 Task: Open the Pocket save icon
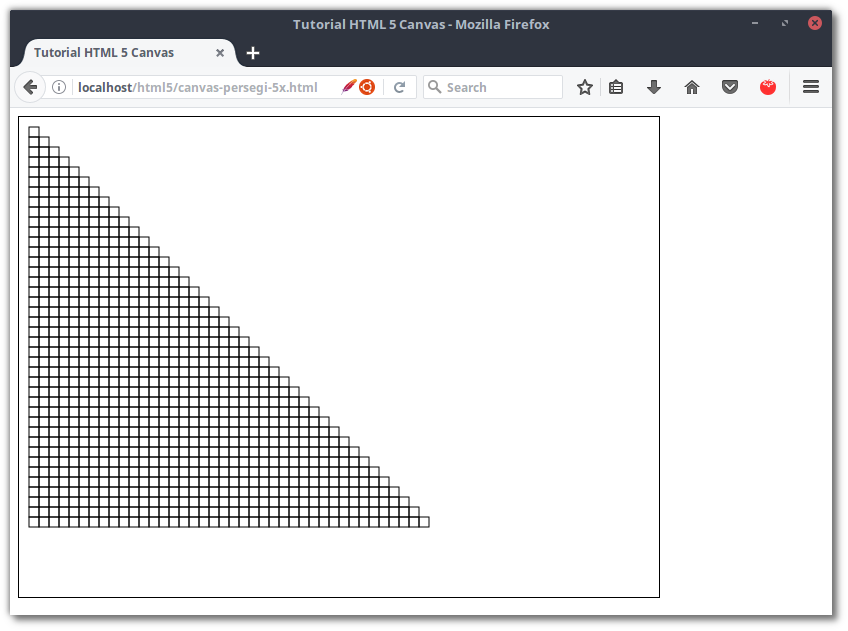click(730, 87)
